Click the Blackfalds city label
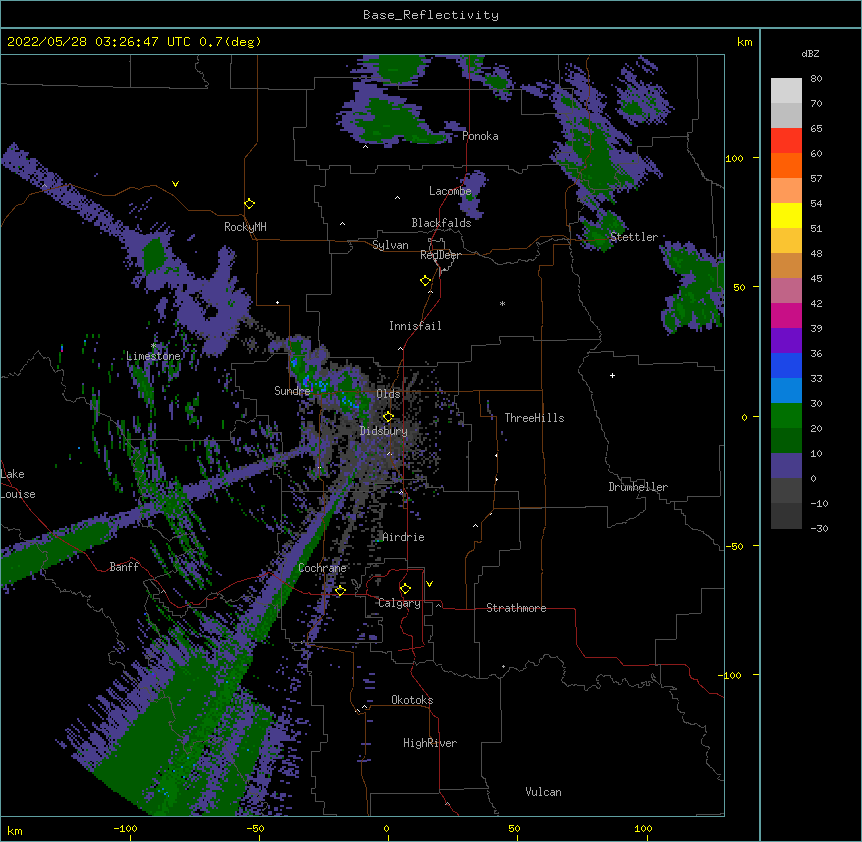 441,223
